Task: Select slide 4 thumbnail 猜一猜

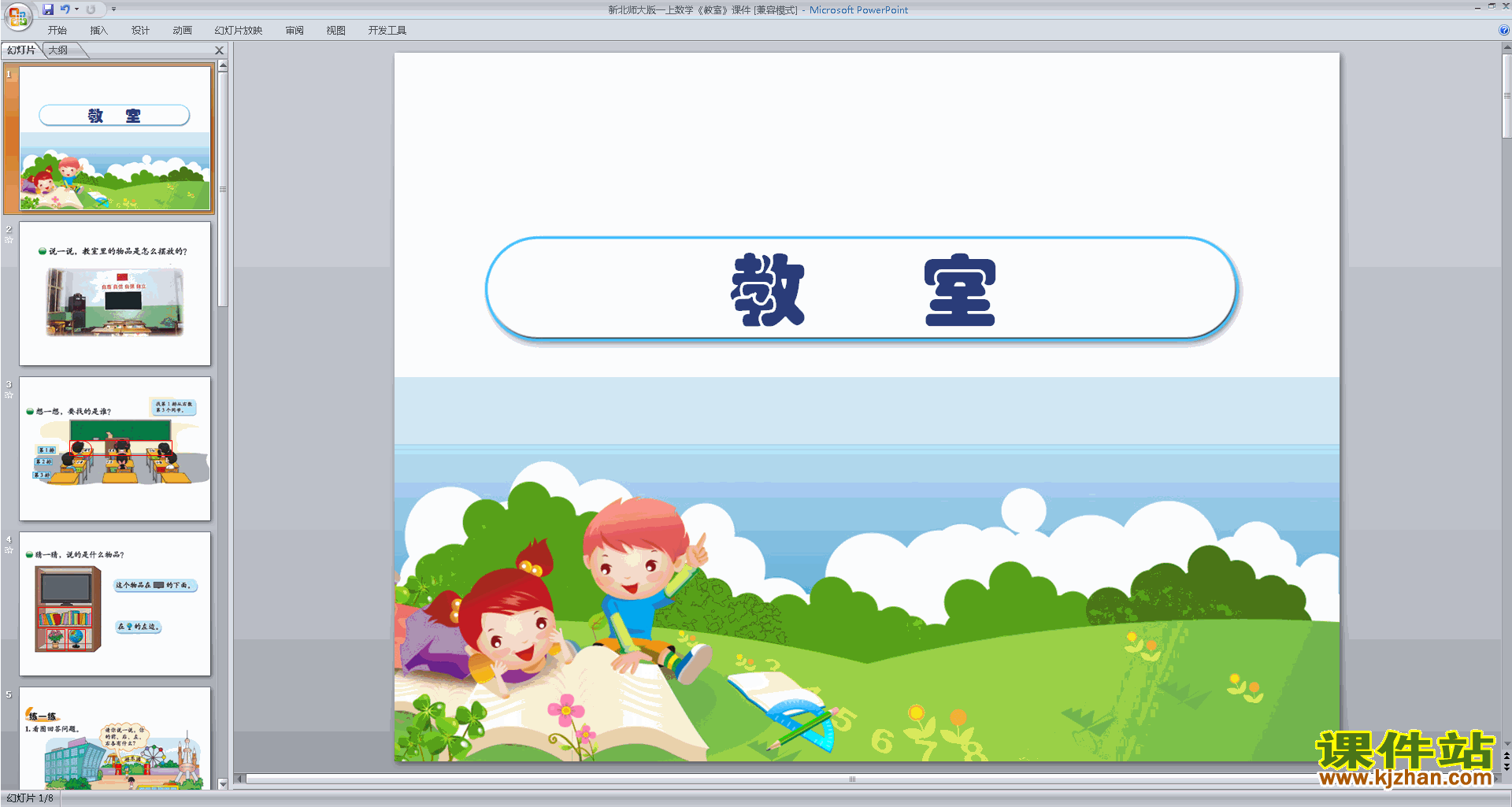Action: [115, 604]
